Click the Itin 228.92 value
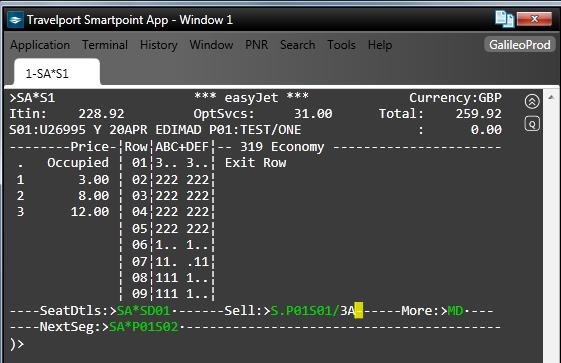 [x=101, y=114]
